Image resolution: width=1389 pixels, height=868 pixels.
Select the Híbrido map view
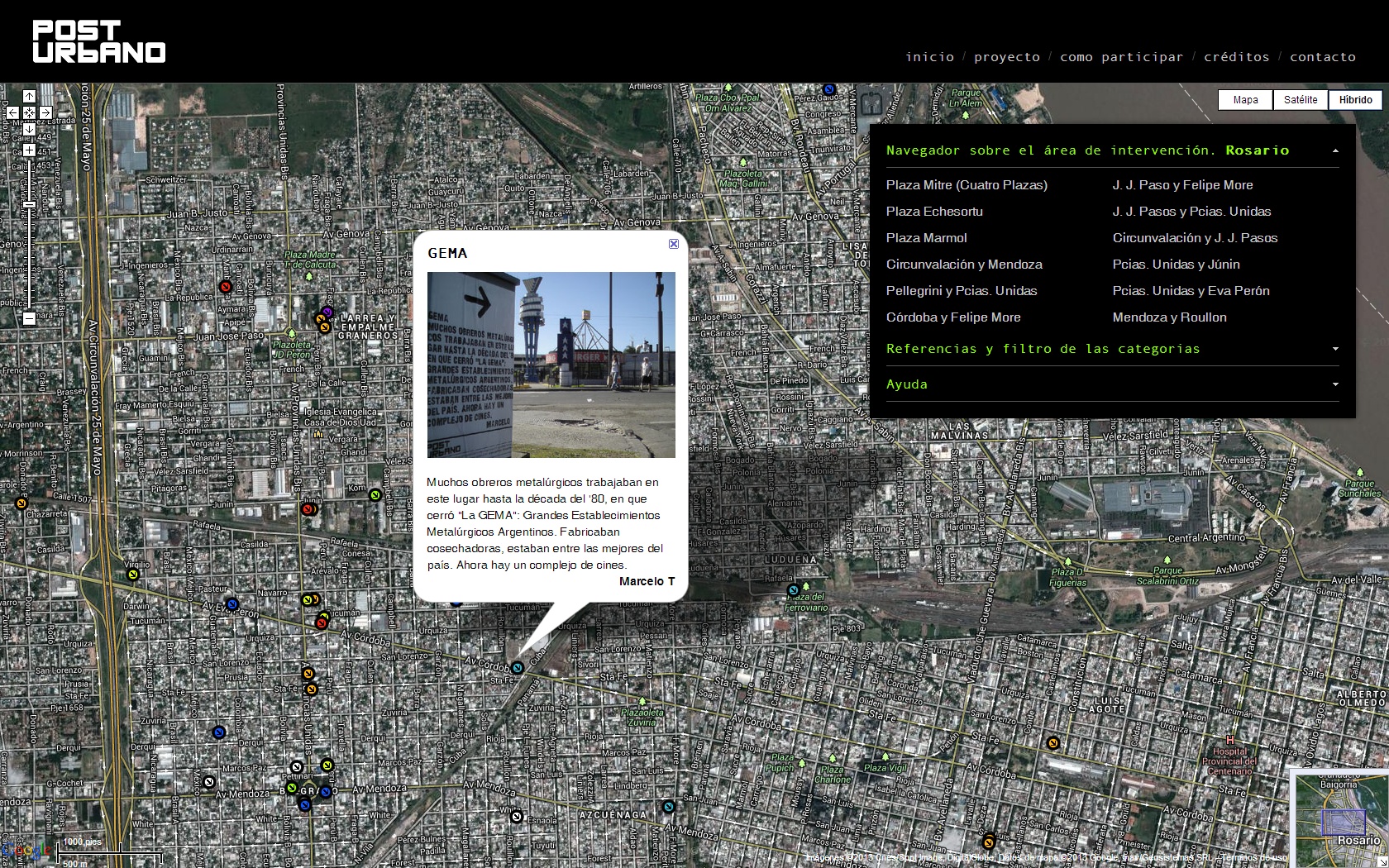click(x=1355, y=100)
